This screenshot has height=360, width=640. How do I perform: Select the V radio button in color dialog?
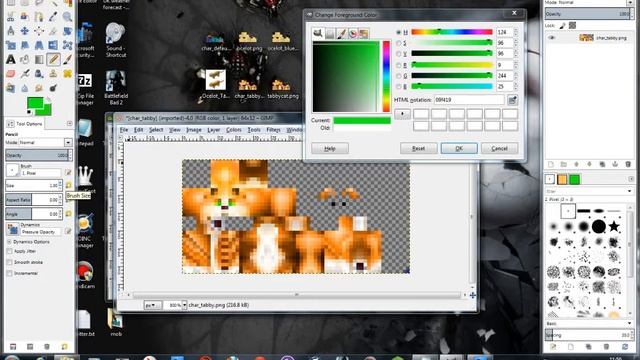pos(398,54)
